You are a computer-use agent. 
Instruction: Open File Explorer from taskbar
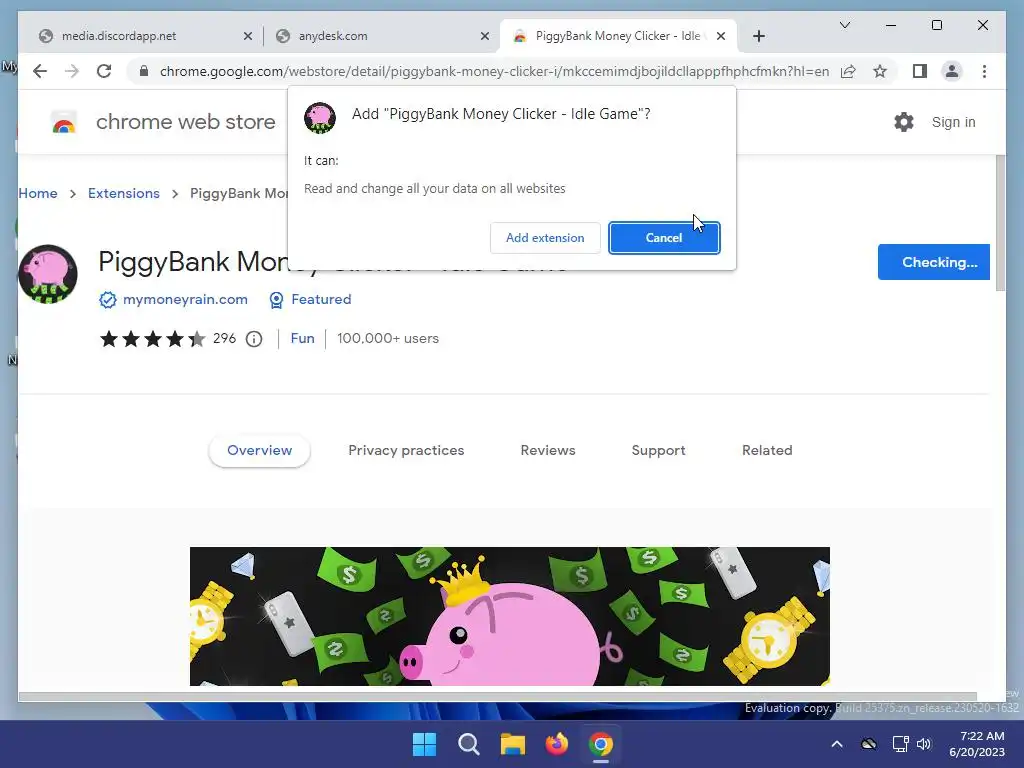[513, 744]
